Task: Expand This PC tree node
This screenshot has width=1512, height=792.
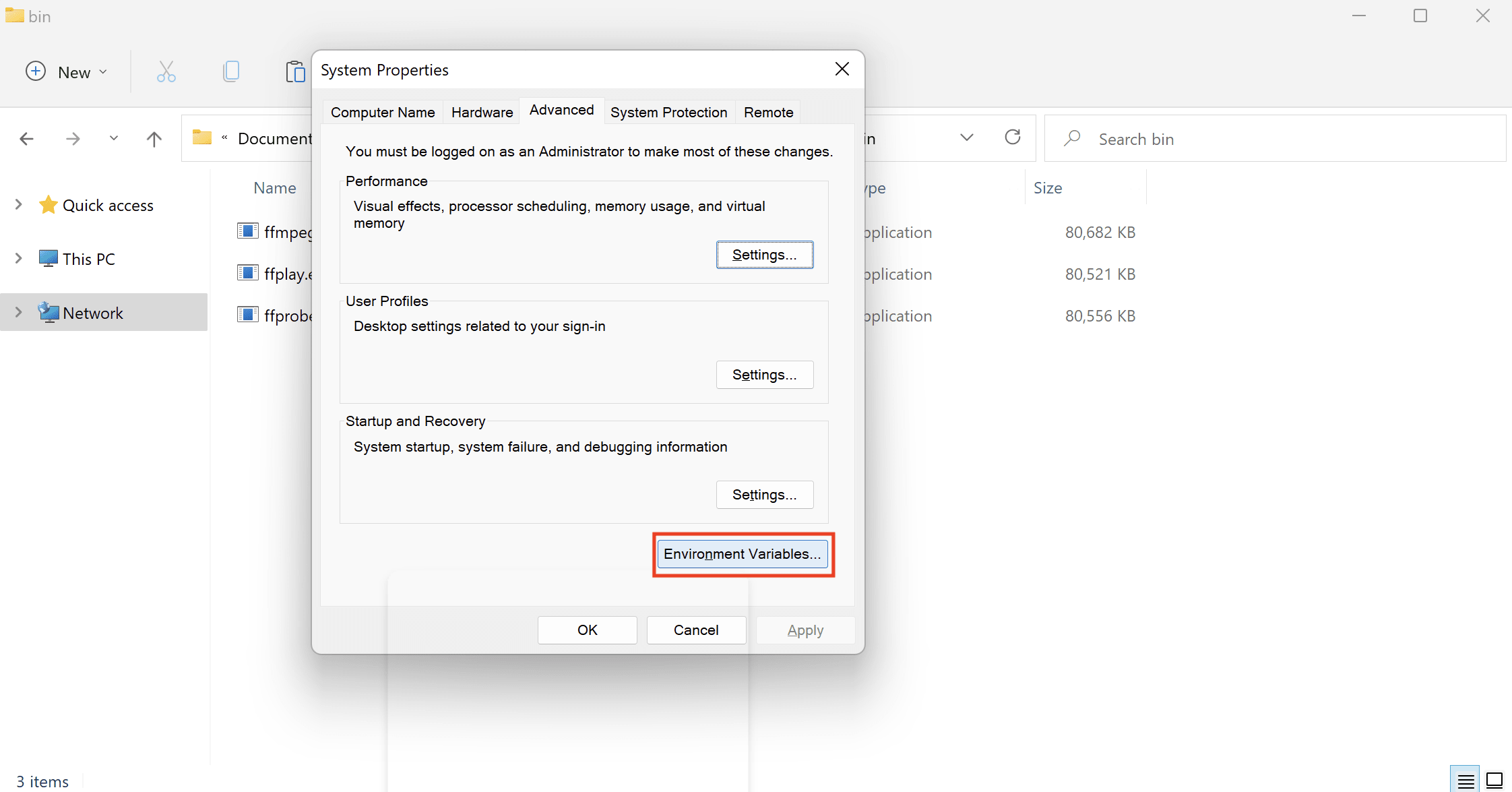Action: click(x=19, y=259)
